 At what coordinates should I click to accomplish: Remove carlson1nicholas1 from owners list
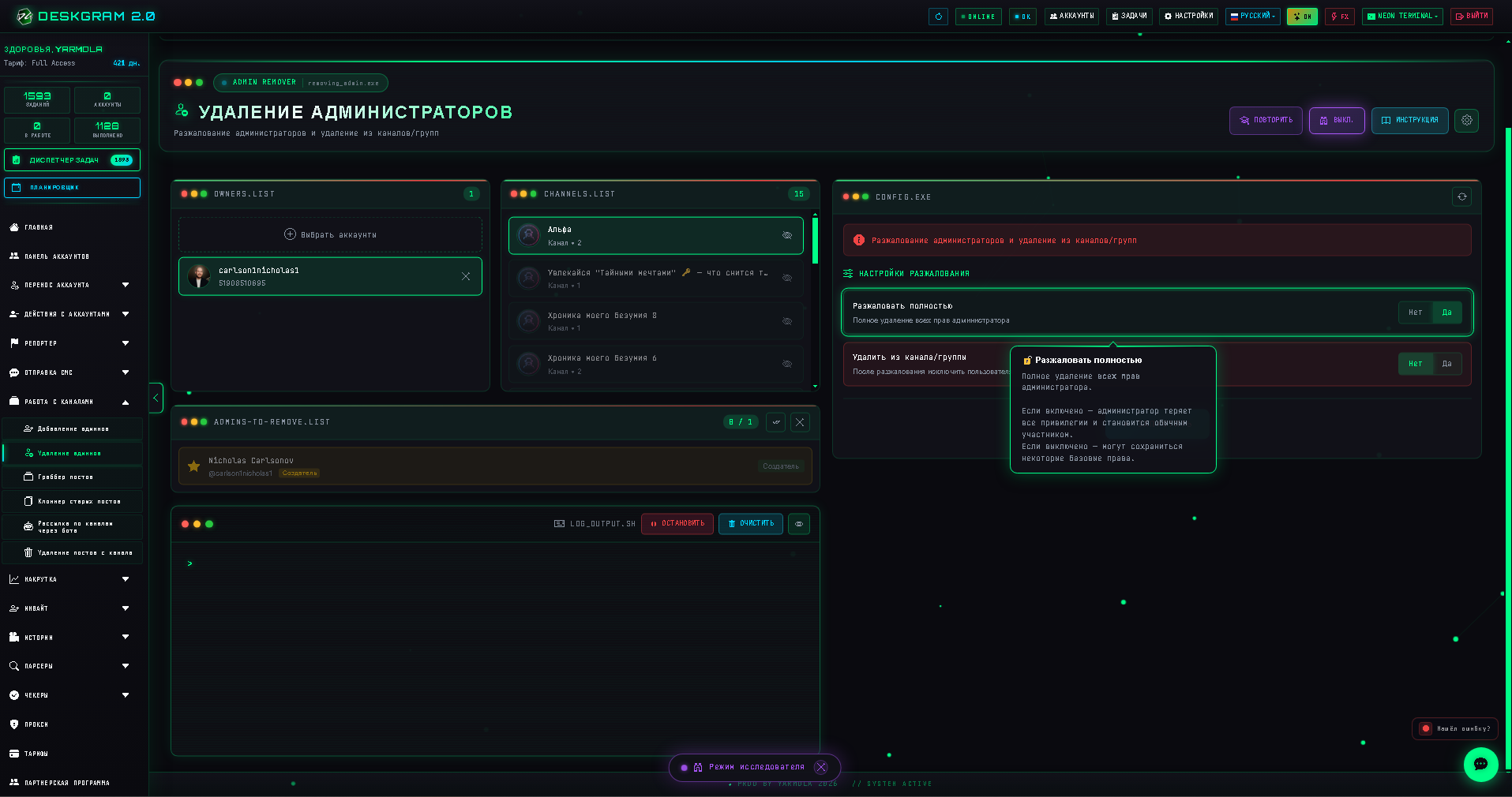pyautogui.click(x=466, y=276)
